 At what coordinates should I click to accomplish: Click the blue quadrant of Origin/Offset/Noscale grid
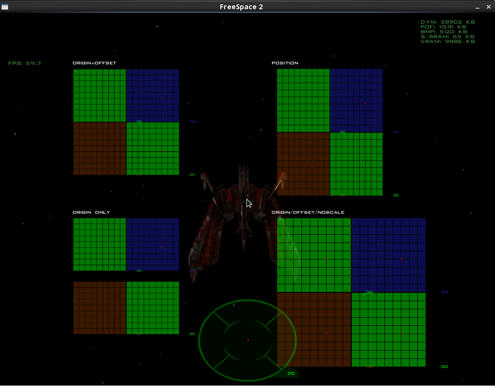pyautogui.click(x=388, y=255)
